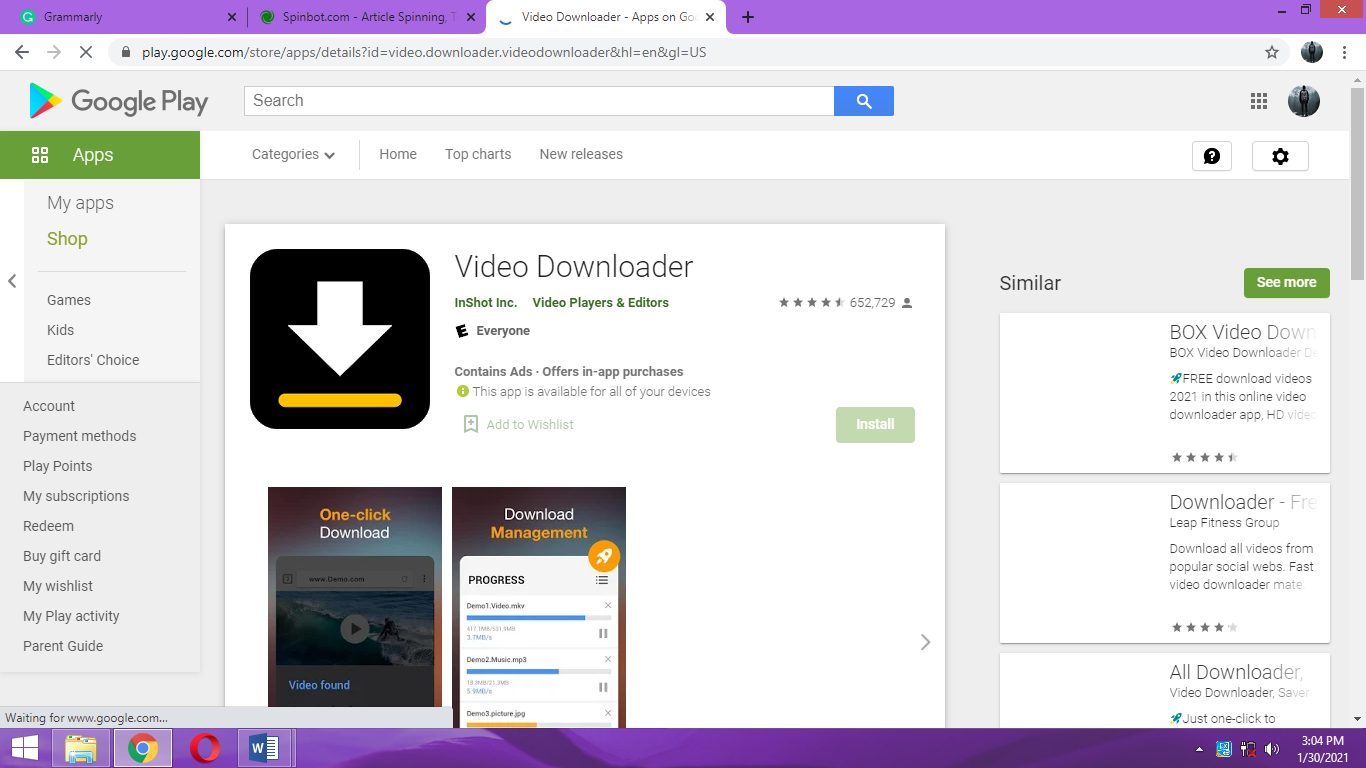This screenshot has width=1366, height=768.
Task: Click the Everyone content rating icon
Action: (462, 331)
